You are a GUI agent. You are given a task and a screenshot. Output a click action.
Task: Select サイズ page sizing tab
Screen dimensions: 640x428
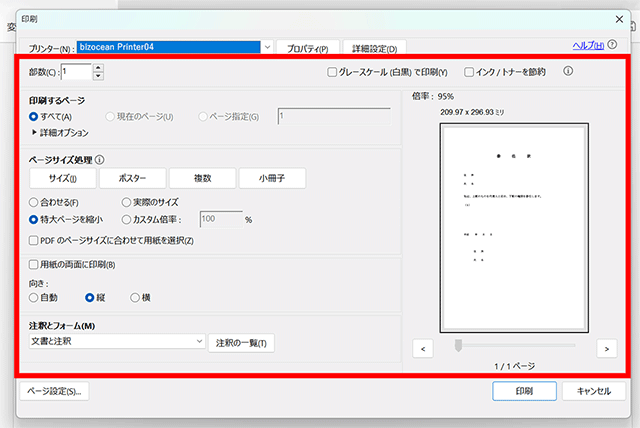pyautogui.click(x=63, y=178)
